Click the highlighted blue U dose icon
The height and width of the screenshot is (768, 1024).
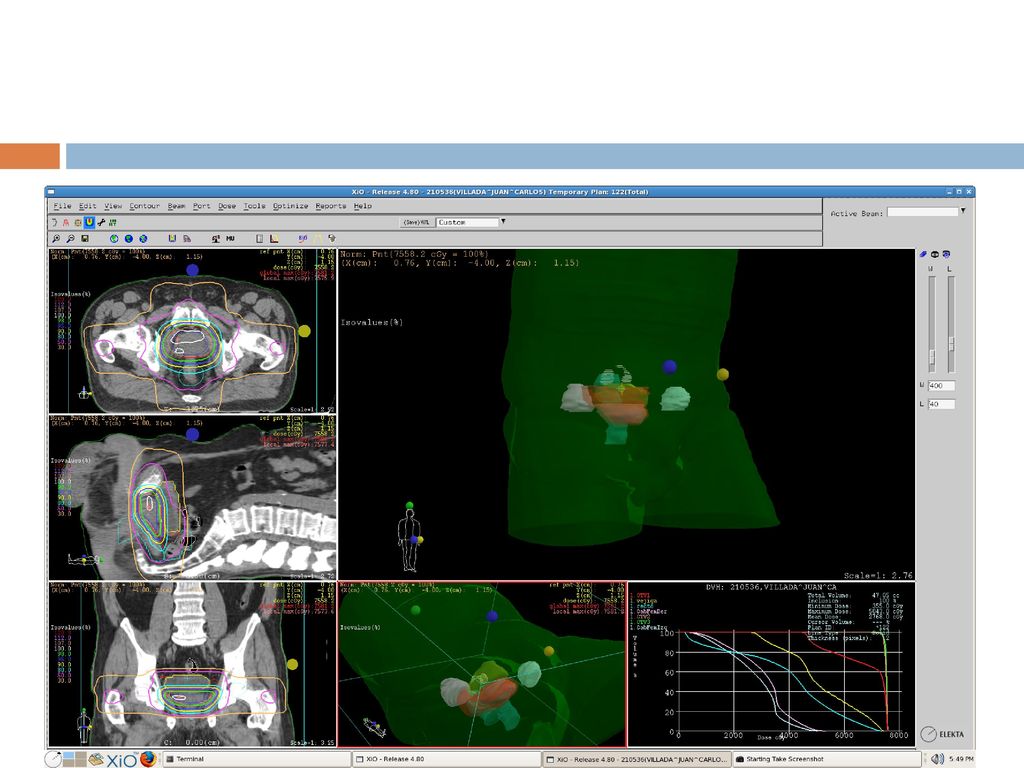[x=89, y=223]
